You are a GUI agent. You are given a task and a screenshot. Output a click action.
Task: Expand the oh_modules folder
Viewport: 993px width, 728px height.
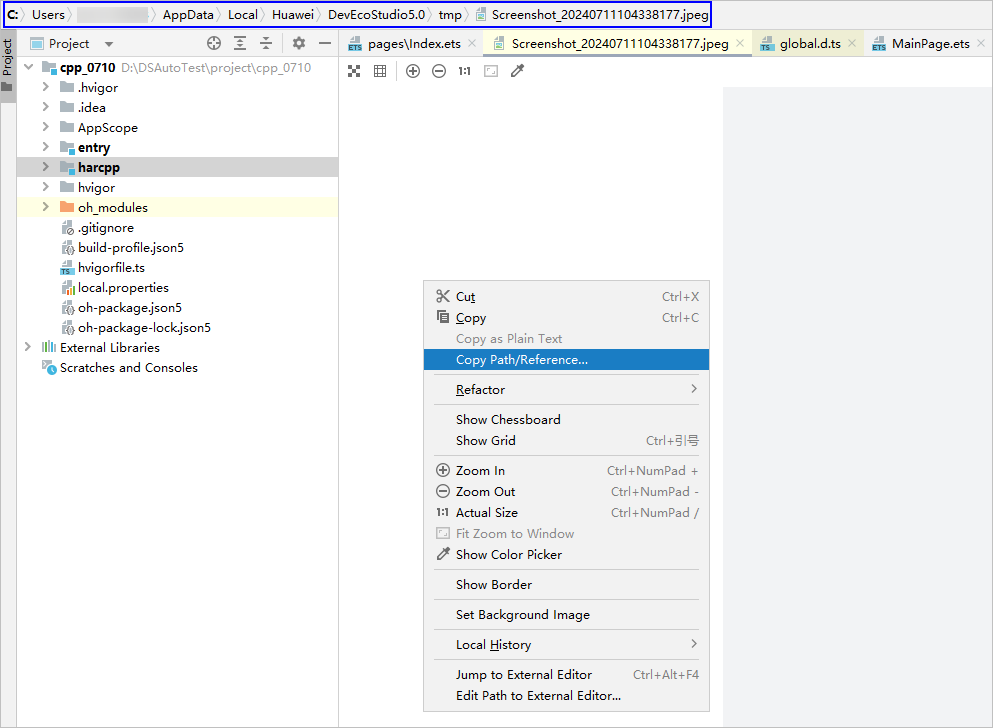[46, 207]
